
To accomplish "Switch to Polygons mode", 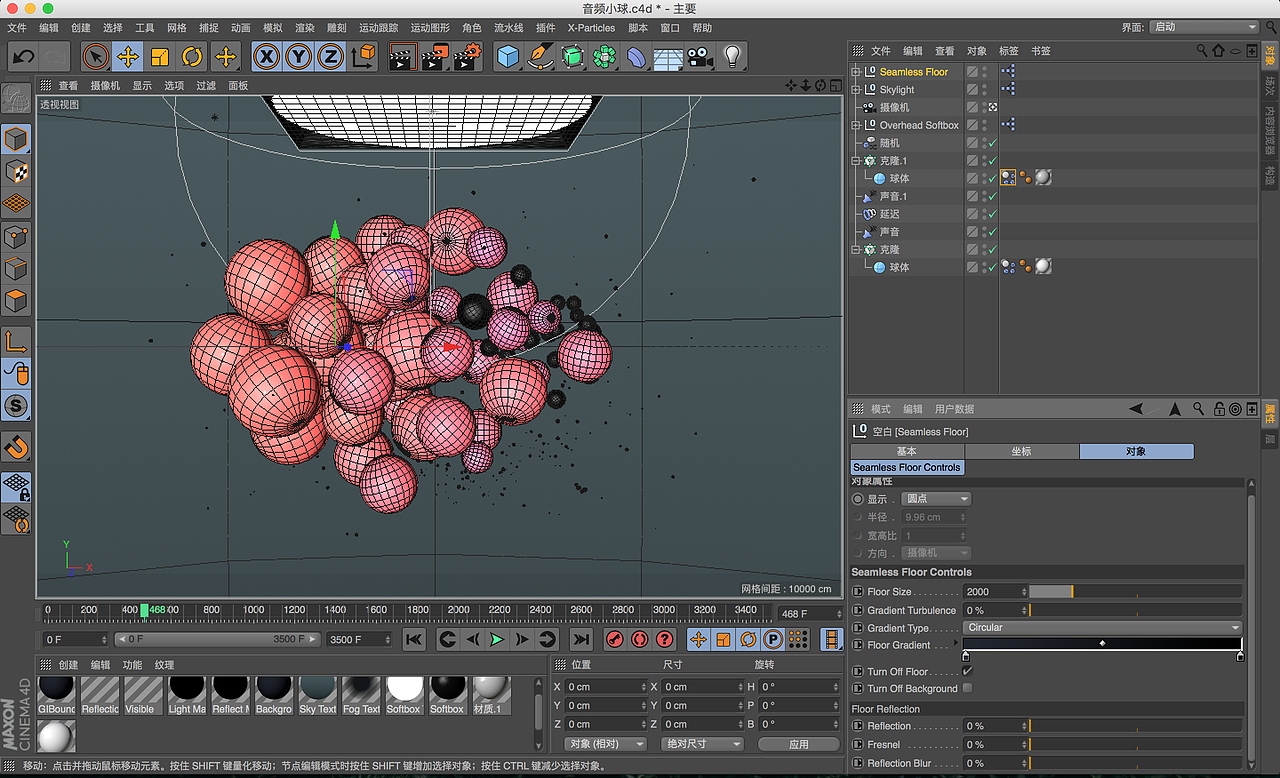I will (16, 300).
